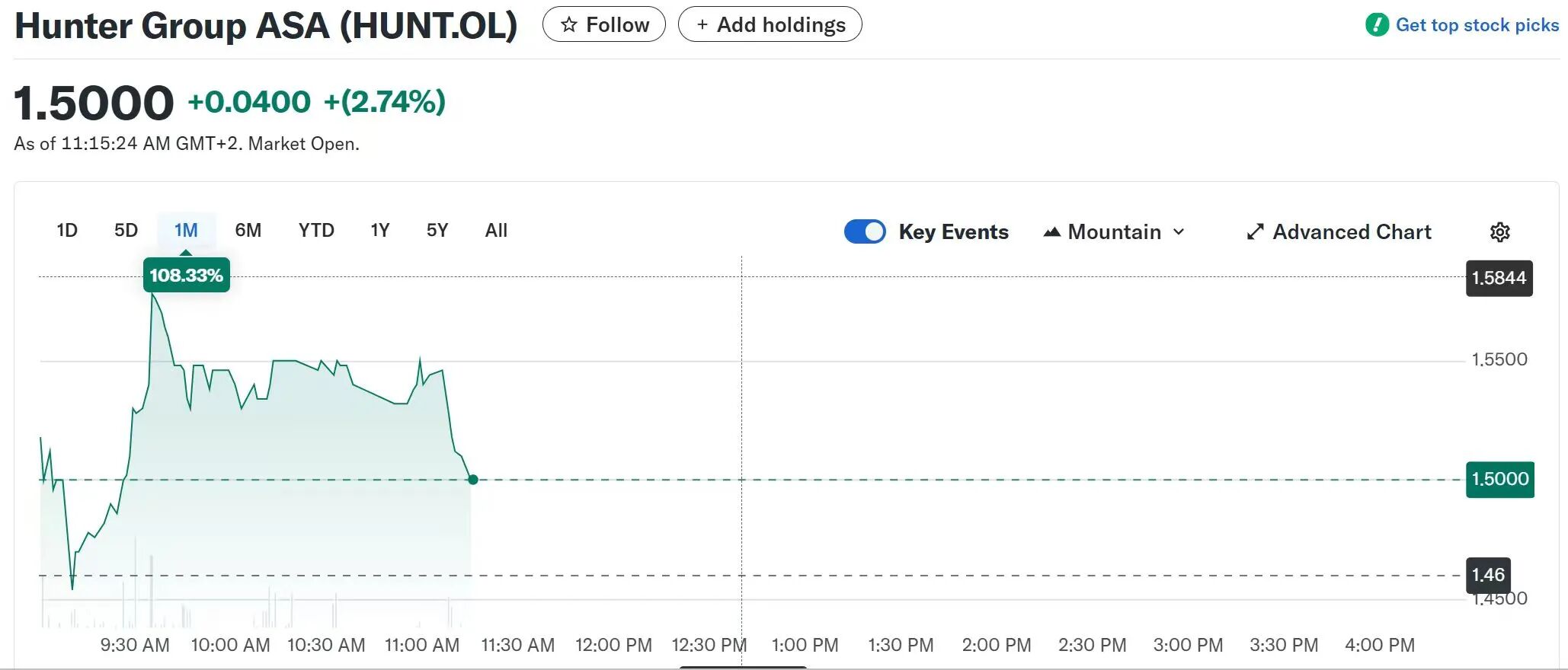Switch to the 1Y chart range
1568x670 pixels.
tap(379, 231)
